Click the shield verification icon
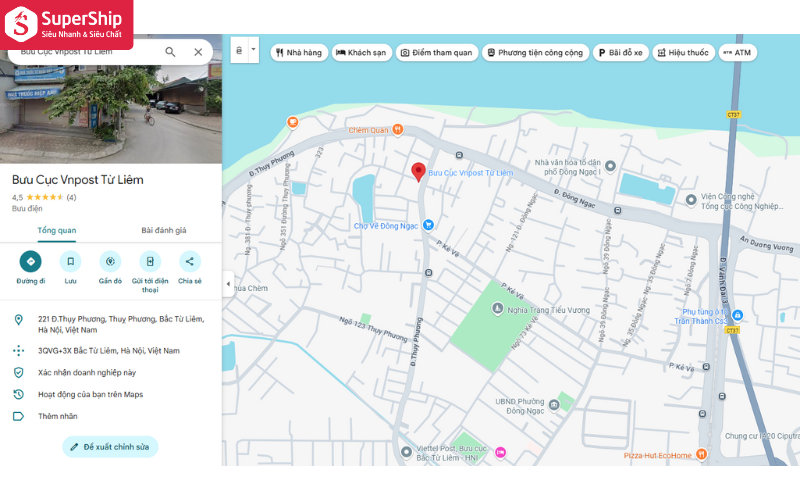The image size is (800, 500). pyautogui.click(x=18, y=373)
